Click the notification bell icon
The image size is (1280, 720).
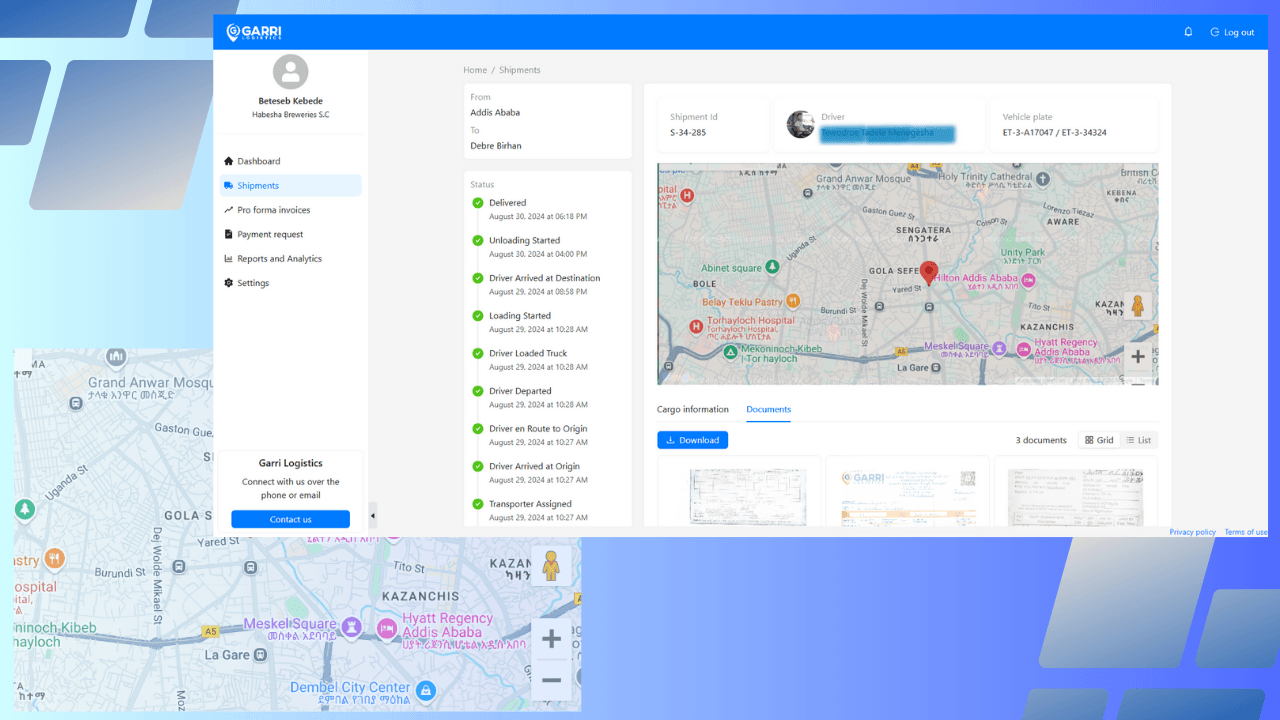coord(1188,32)
